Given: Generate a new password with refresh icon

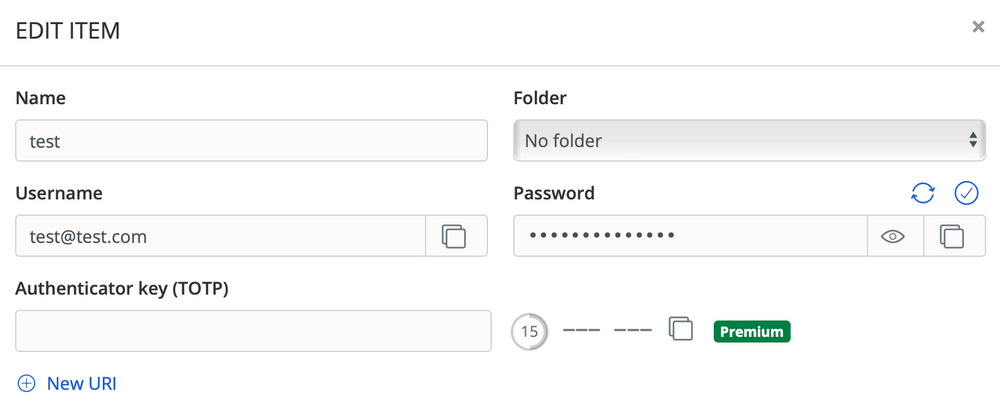Looking at the screenshot, I should point(923,193).
